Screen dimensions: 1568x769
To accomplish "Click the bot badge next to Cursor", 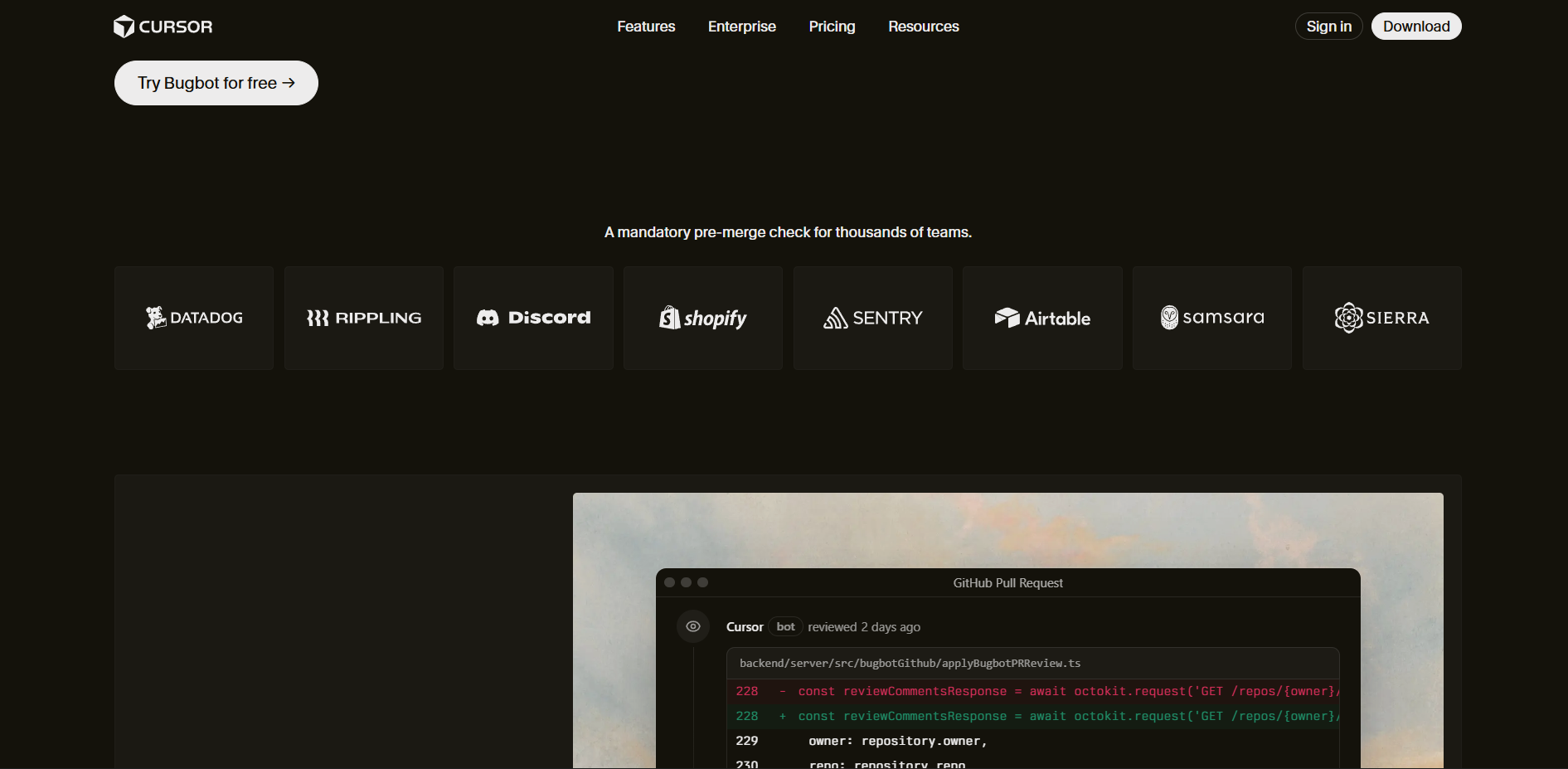I will (x=785, y=627).
